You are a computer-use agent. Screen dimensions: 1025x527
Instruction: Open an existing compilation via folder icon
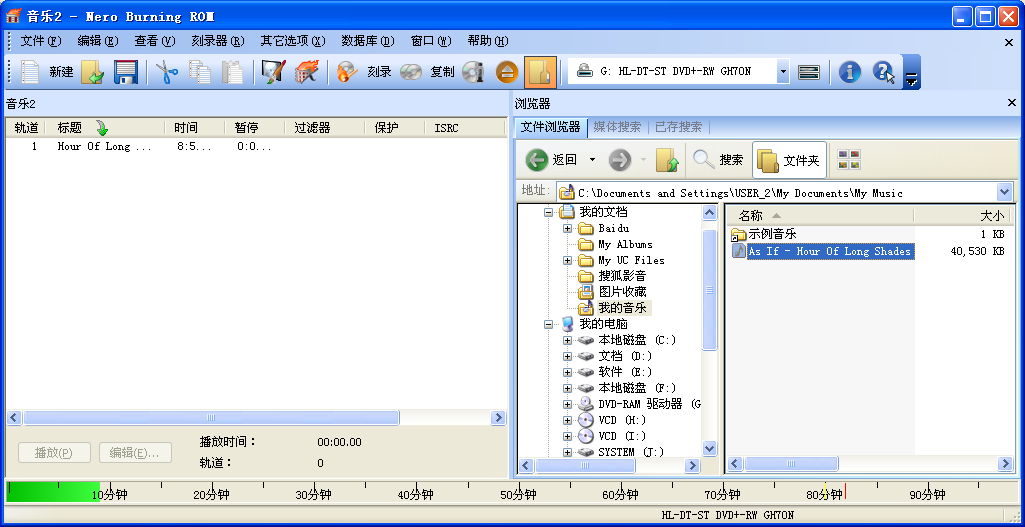click(92, 72)
